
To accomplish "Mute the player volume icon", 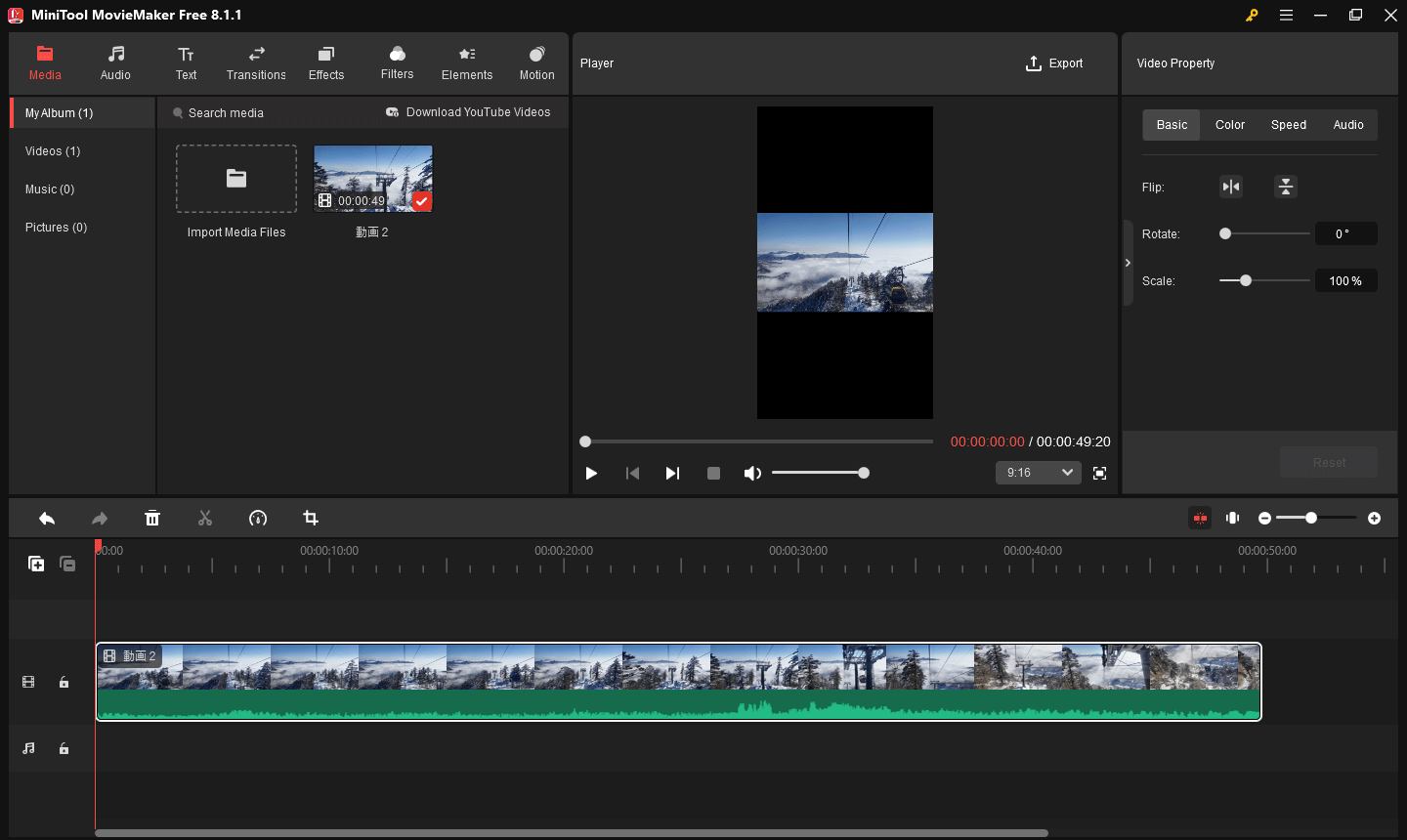I will (x=751, y=473).
